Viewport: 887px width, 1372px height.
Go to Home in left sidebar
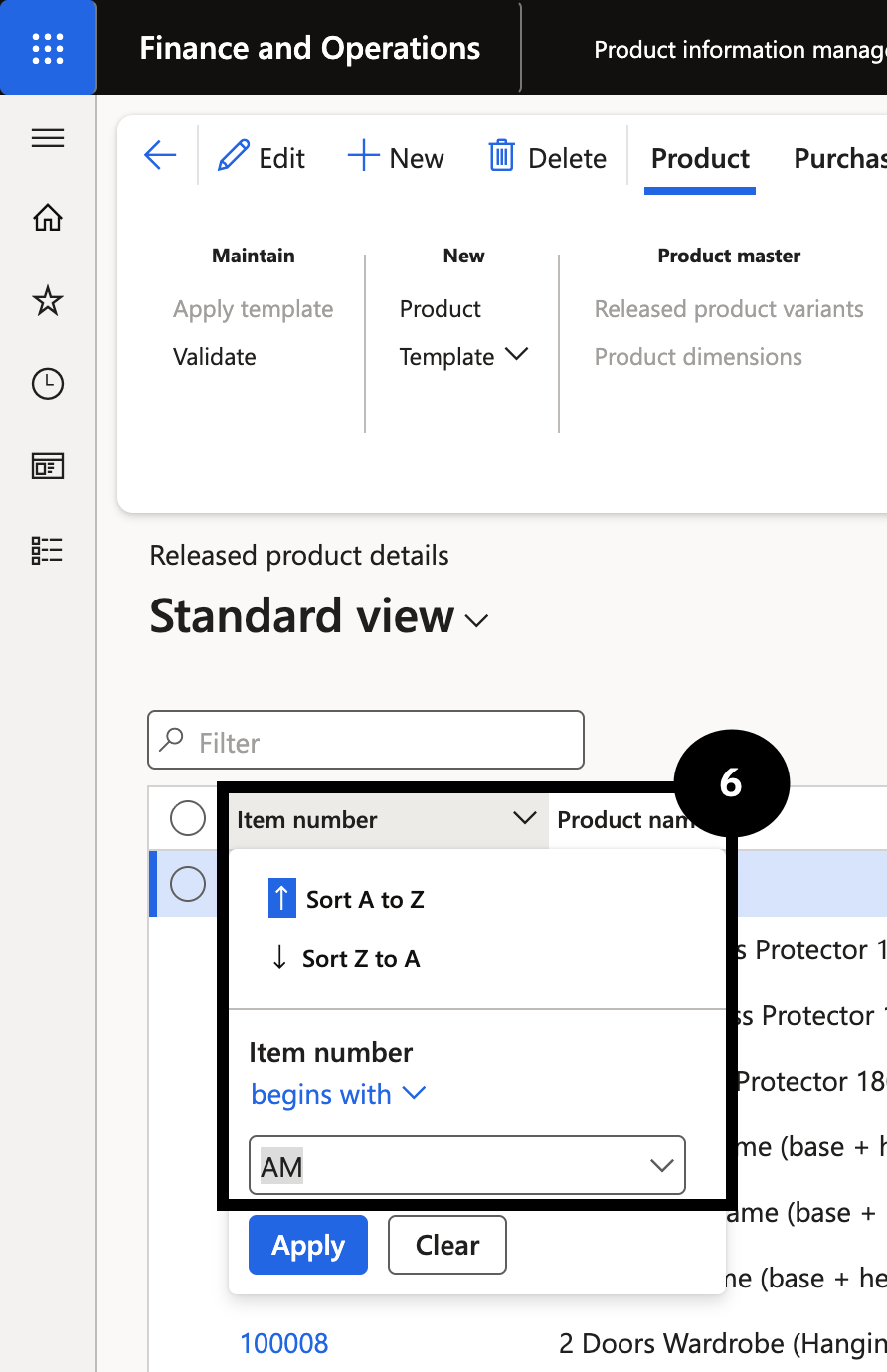48,217
